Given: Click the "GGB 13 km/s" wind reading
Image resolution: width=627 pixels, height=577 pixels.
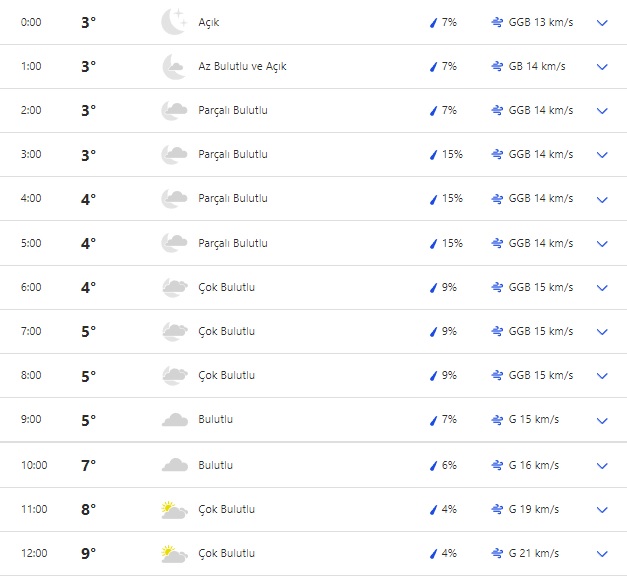Looking at the screenshot, I should click(540, 22).
